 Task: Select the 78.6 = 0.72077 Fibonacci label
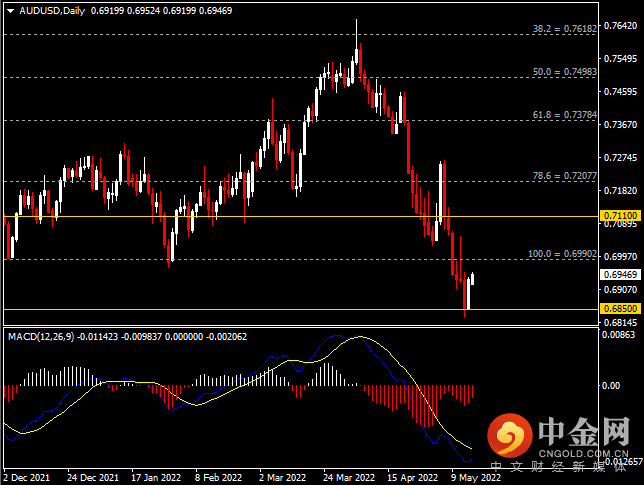(x=565, y=175)
